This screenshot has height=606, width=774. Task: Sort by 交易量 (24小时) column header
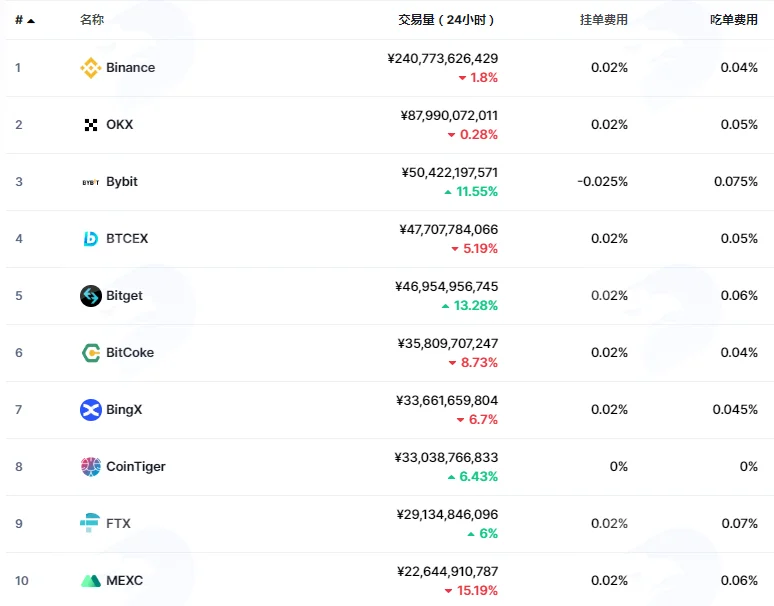pyautogui.click(x=446, y=20)
